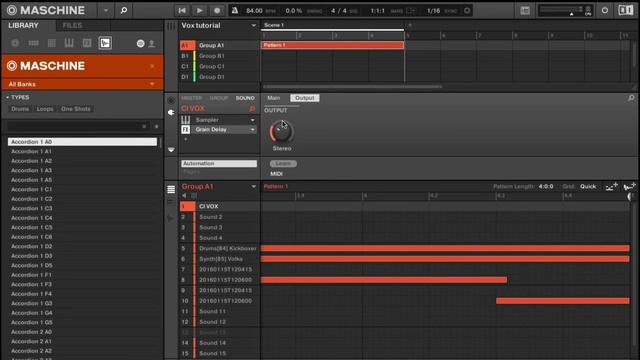Switch to the SOUND tab
Image resolution: width=640 pixels, height=360 pixels.
click(x=245, y=98)
